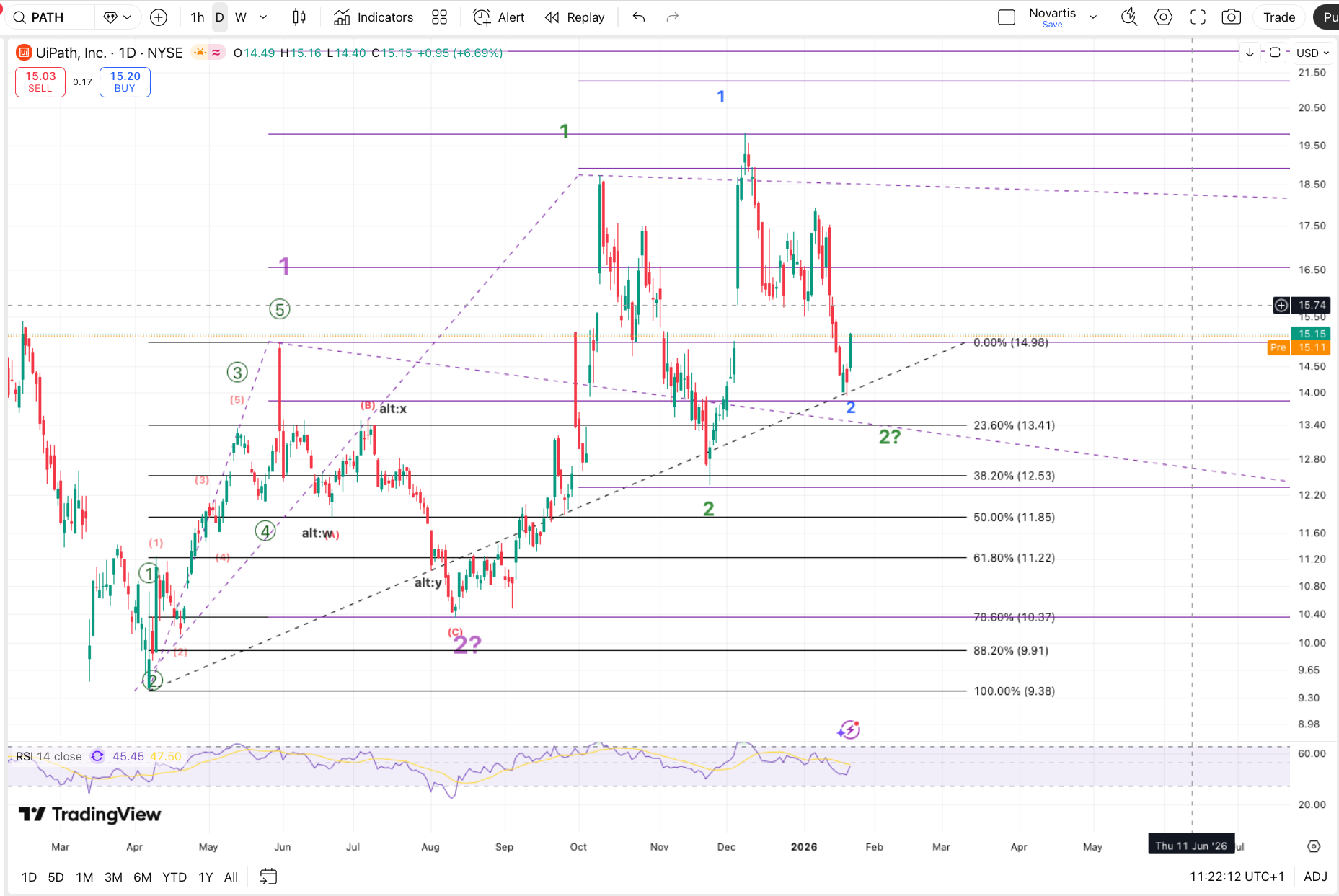
Task: Toggle the layout setup square button
Action: [x=1006, y=17]
